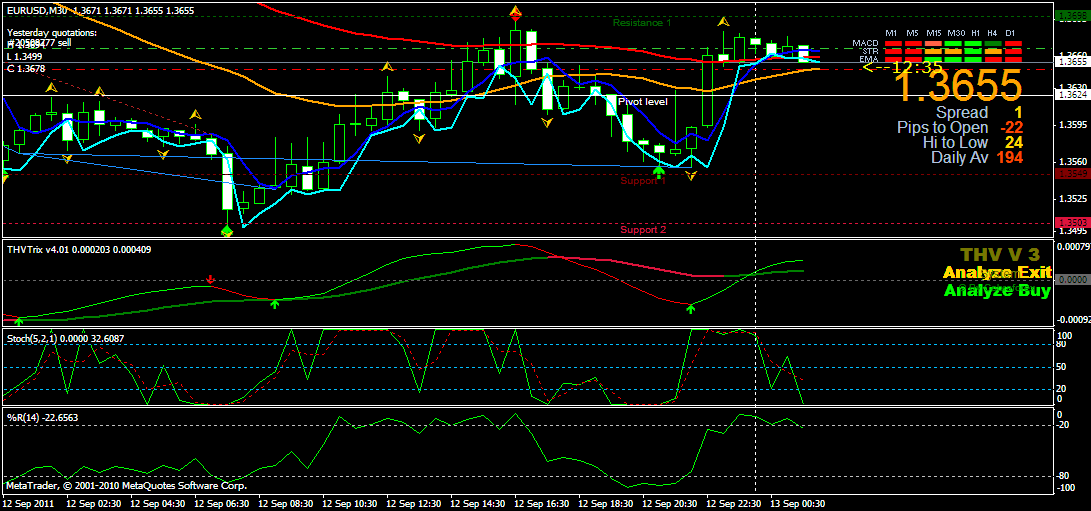The width and height of the screenshot is (1091, 511).
Task: Click the Pivot level label
Action: pyautogui.click(x=643, y=102)
